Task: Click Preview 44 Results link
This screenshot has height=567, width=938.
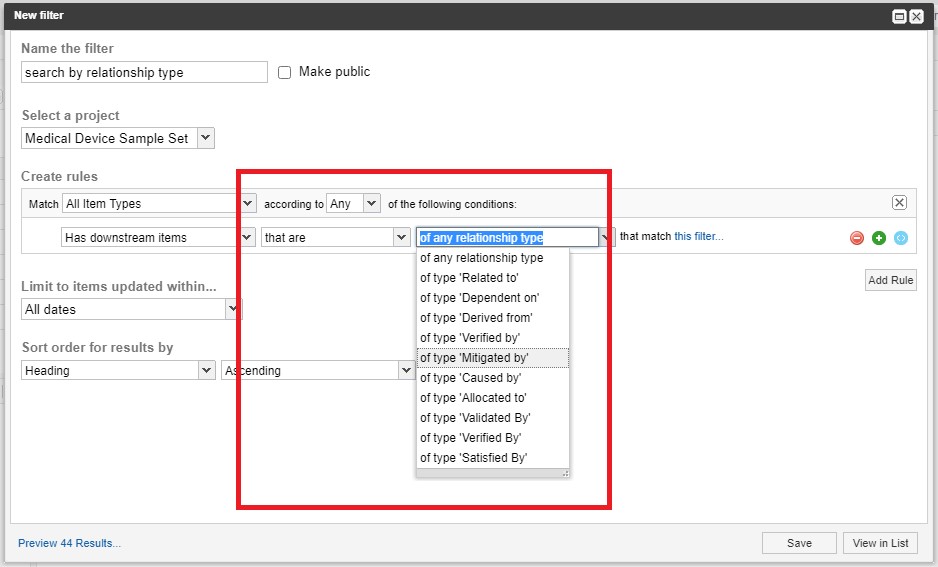Action: point(69,543)
